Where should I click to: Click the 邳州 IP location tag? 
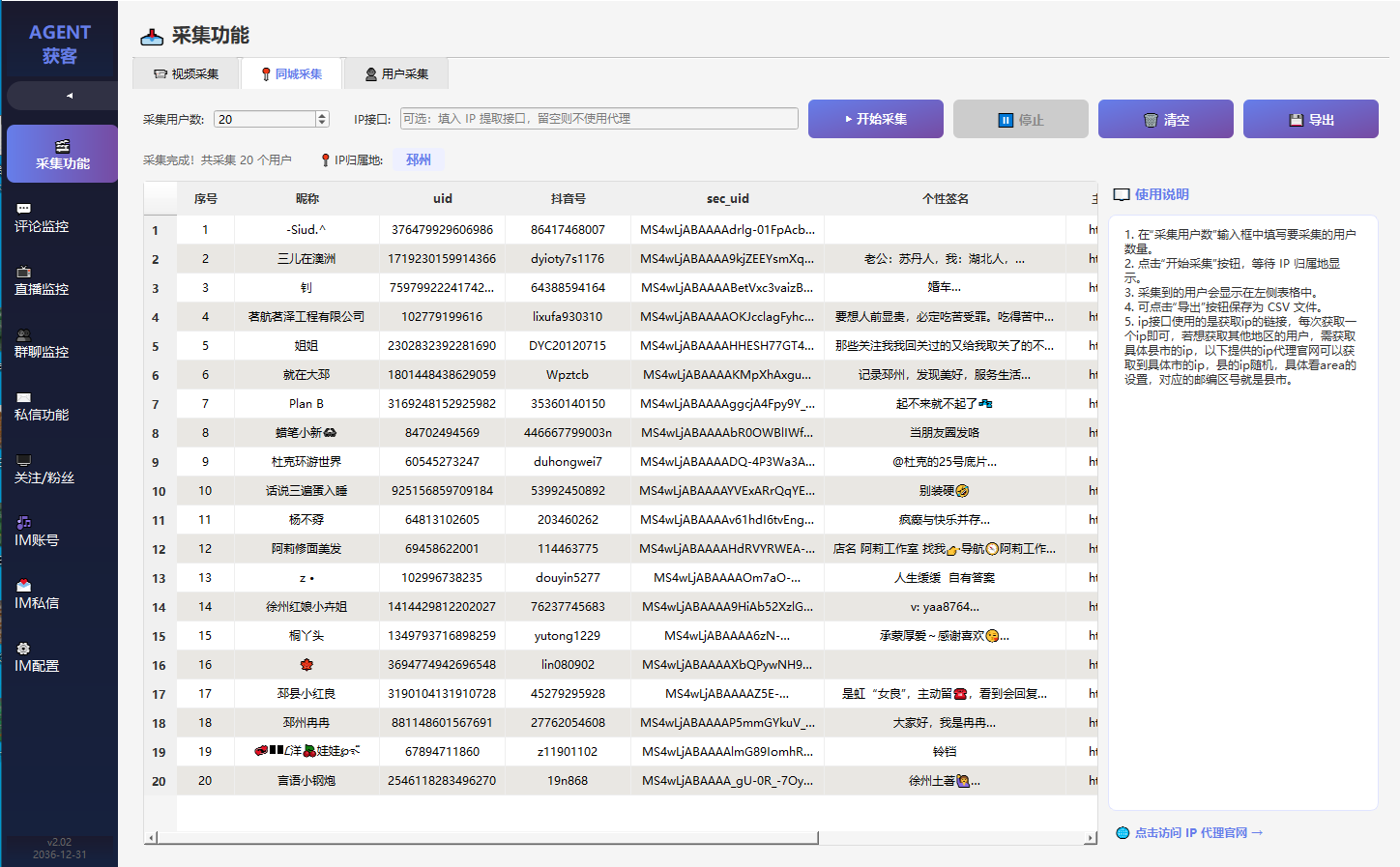[x=419, y=159]
